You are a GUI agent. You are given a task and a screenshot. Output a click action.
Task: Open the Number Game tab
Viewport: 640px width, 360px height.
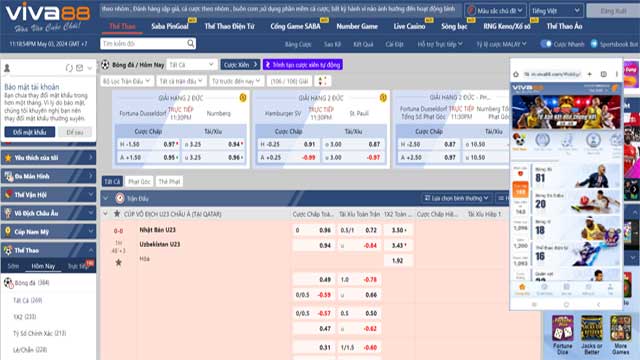tap(357, 26)
